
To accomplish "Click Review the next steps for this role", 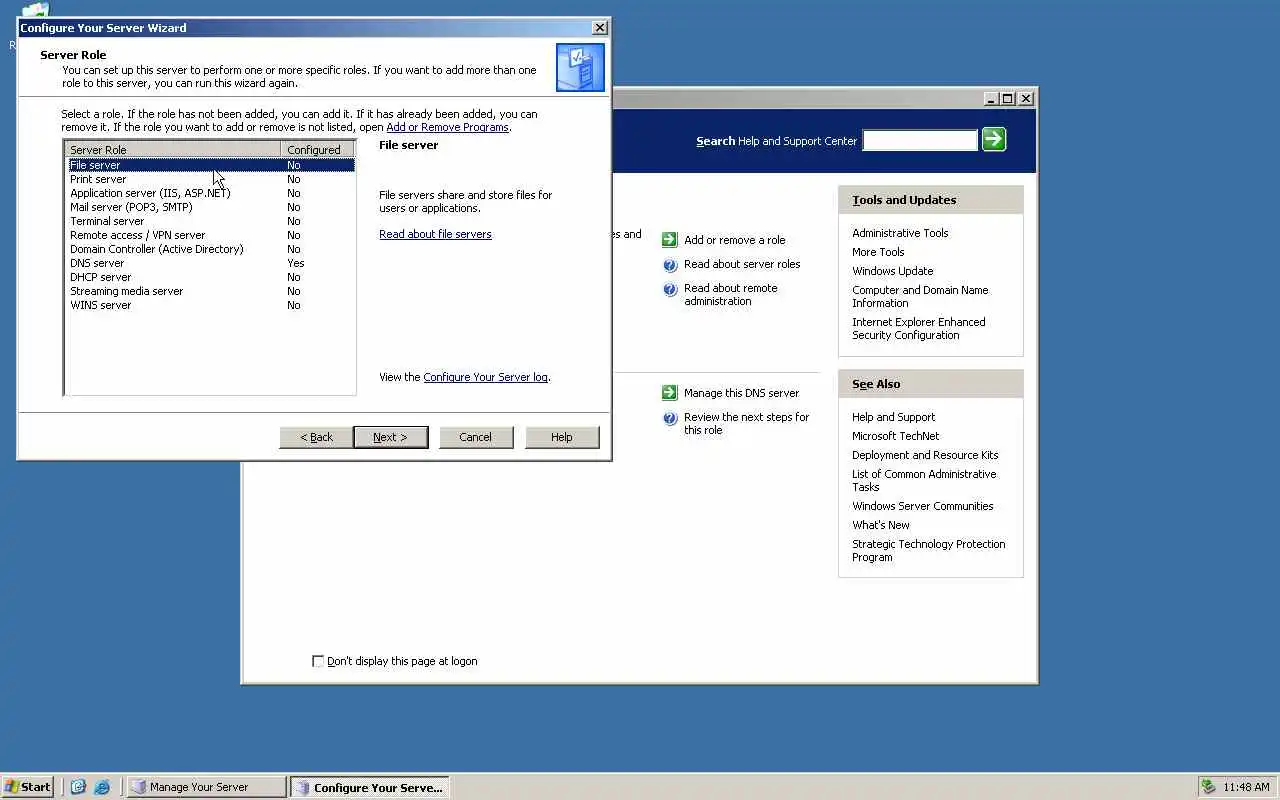I will pyautogui.click(x=746, y=423).
